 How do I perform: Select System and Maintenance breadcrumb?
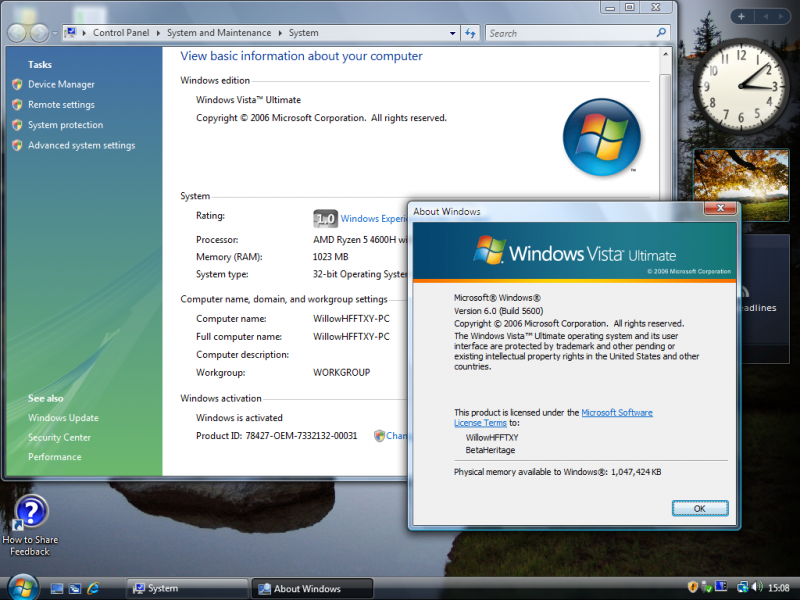[219, 33]
